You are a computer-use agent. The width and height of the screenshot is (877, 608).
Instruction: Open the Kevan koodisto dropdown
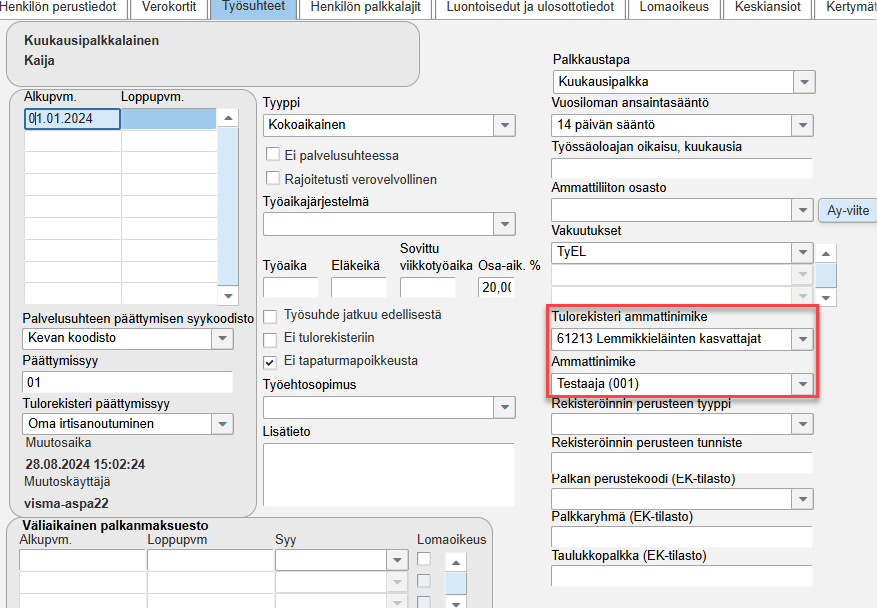point(222,339)
